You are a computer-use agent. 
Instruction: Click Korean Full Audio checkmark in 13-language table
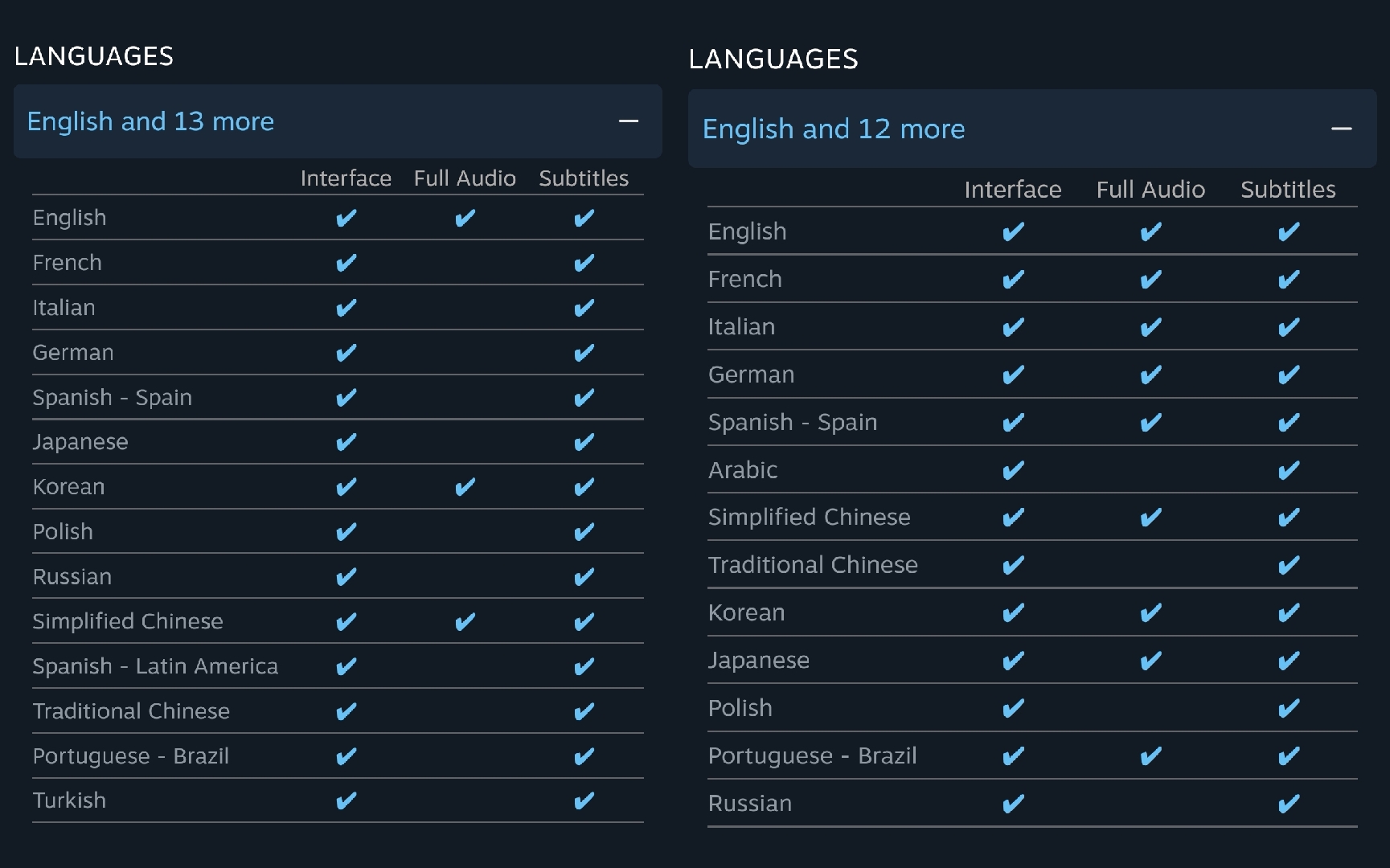(x=465, y=487)
